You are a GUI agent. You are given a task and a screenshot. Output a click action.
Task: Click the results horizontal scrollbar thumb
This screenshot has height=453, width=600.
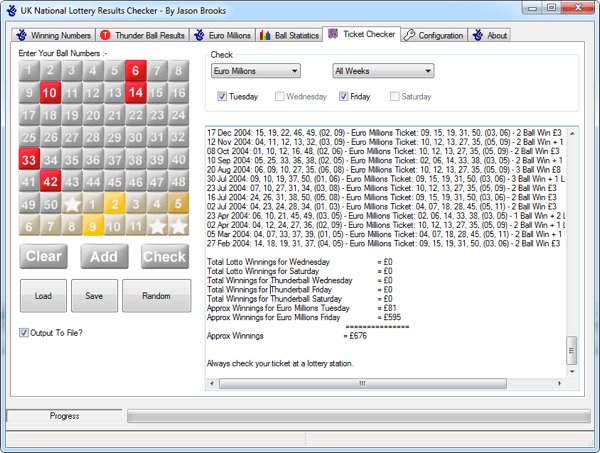[363, 383]
